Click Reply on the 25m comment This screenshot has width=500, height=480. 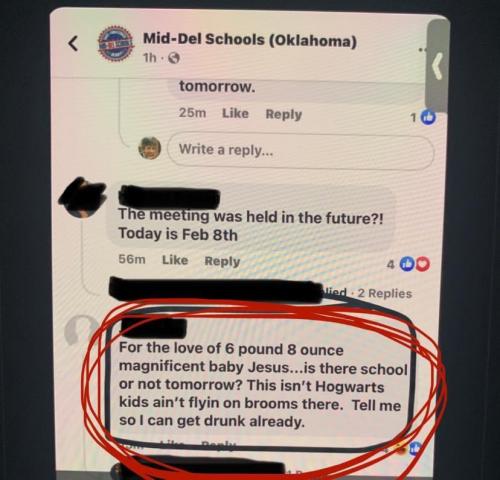click(x=284, y=114)
